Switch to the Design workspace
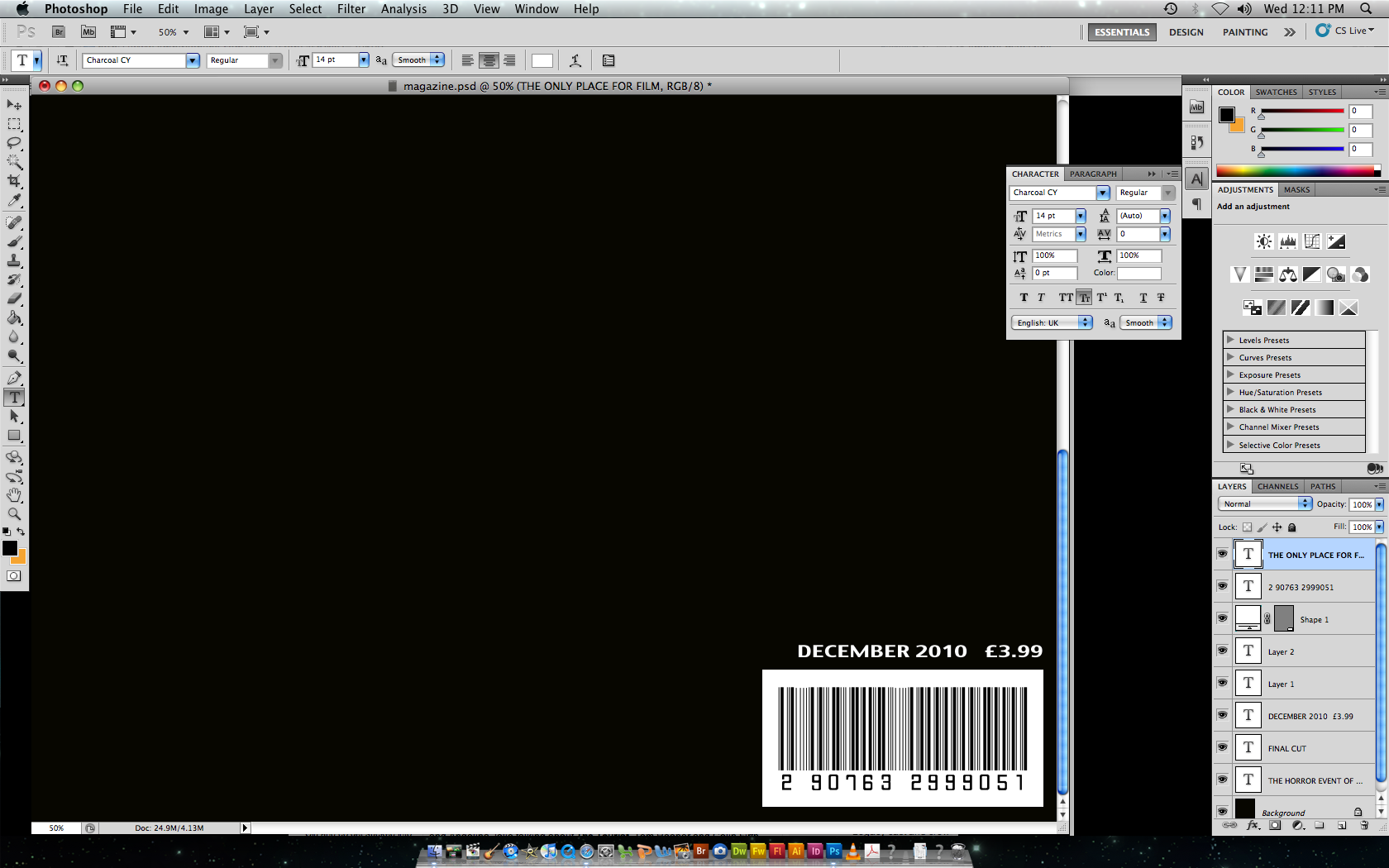 coord(1186,32)
